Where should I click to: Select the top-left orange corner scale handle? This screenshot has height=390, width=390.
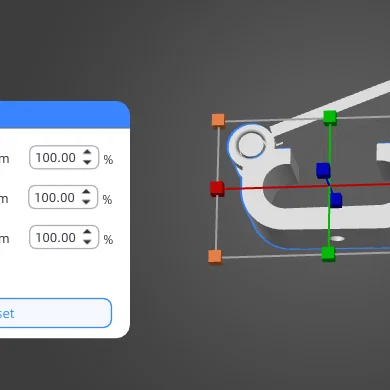click(218, 120)
